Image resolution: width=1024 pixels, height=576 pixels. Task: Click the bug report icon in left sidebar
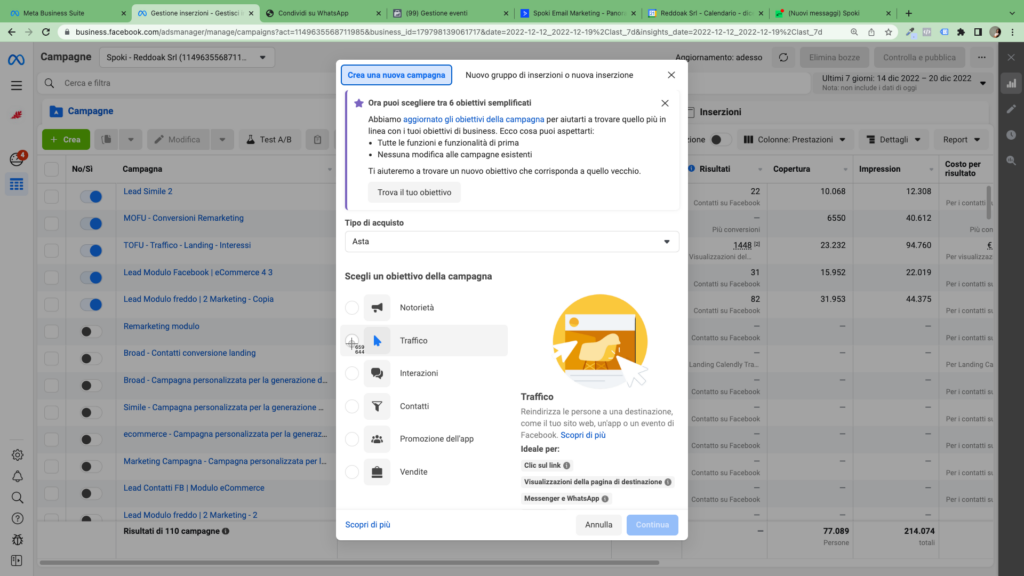tap(17, 538)
